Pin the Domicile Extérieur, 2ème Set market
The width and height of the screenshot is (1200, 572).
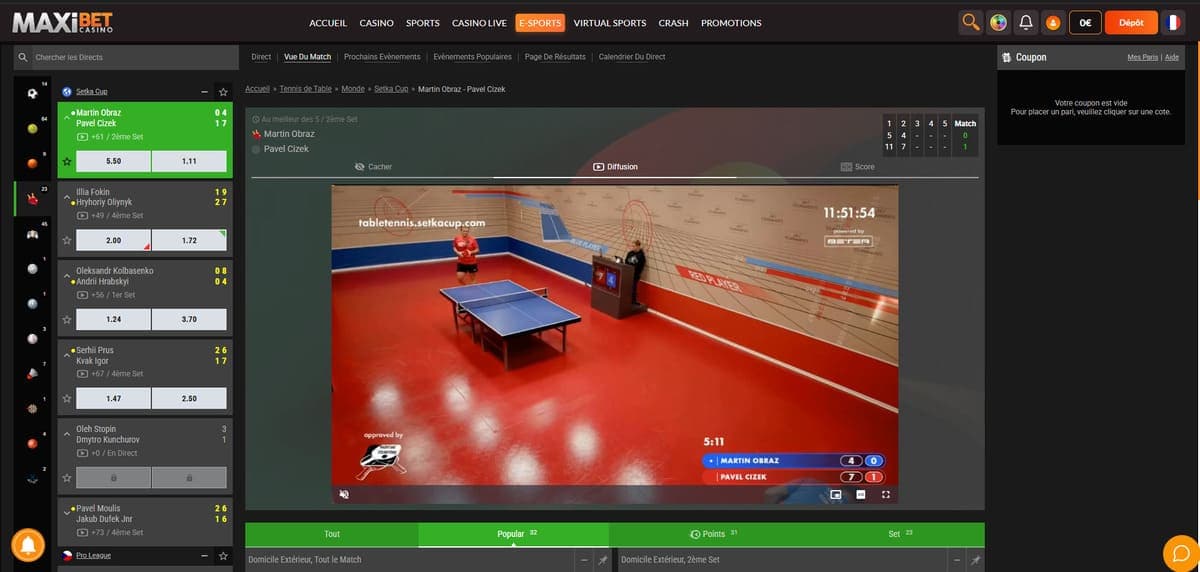point(976,560)
